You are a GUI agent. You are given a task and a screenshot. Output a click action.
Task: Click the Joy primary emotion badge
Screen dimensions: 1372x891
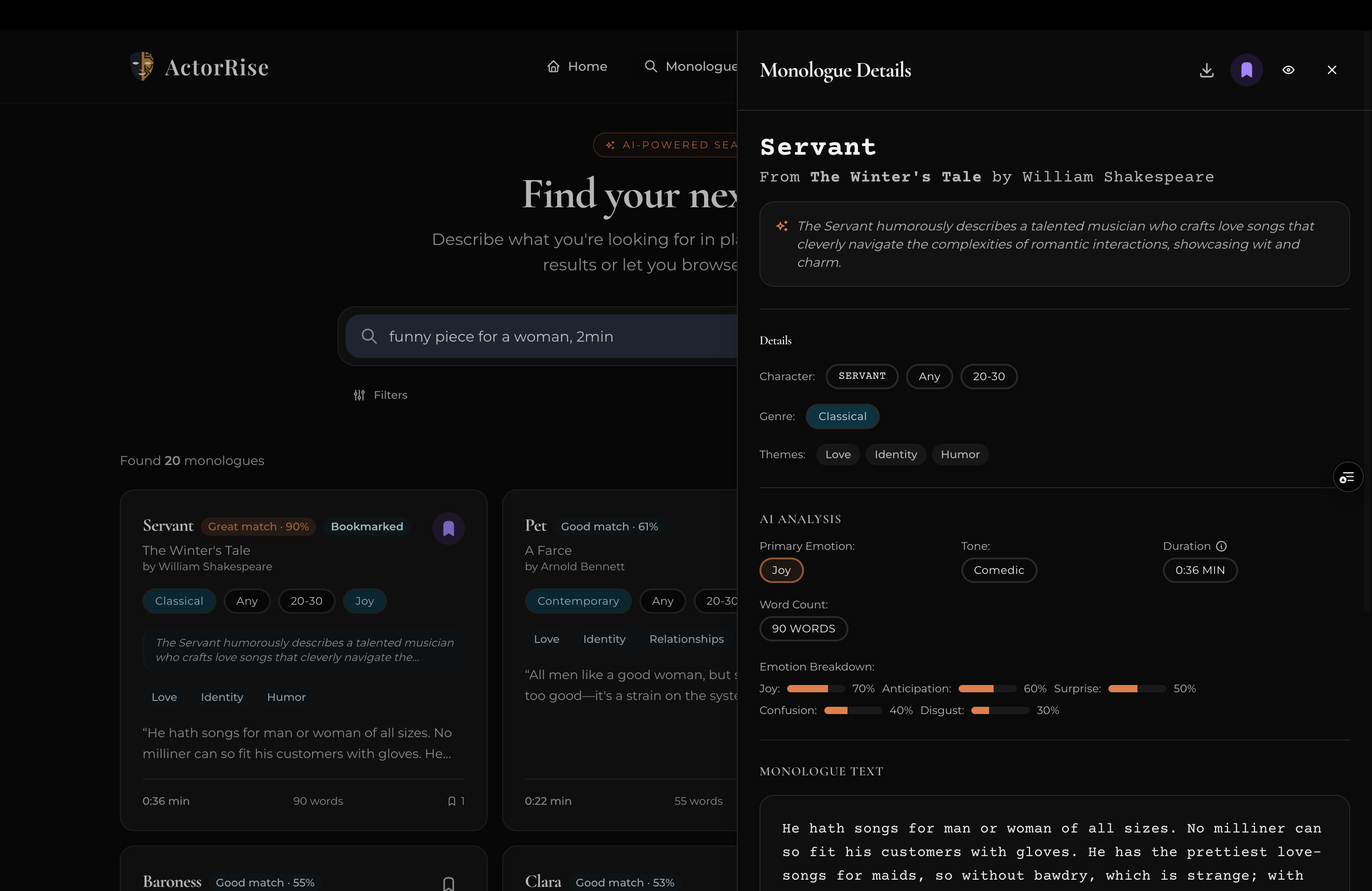click(781, 570)
